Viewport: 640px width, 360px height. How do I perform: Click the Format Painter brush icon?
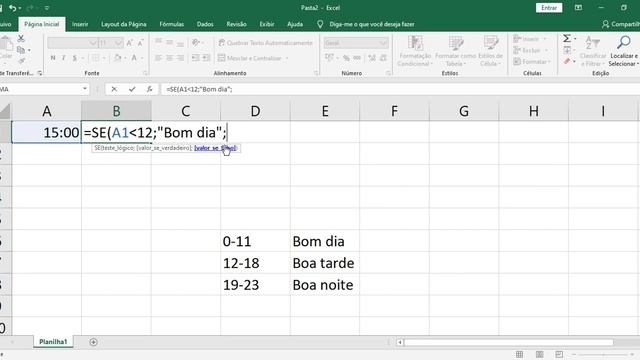(21, 61)
